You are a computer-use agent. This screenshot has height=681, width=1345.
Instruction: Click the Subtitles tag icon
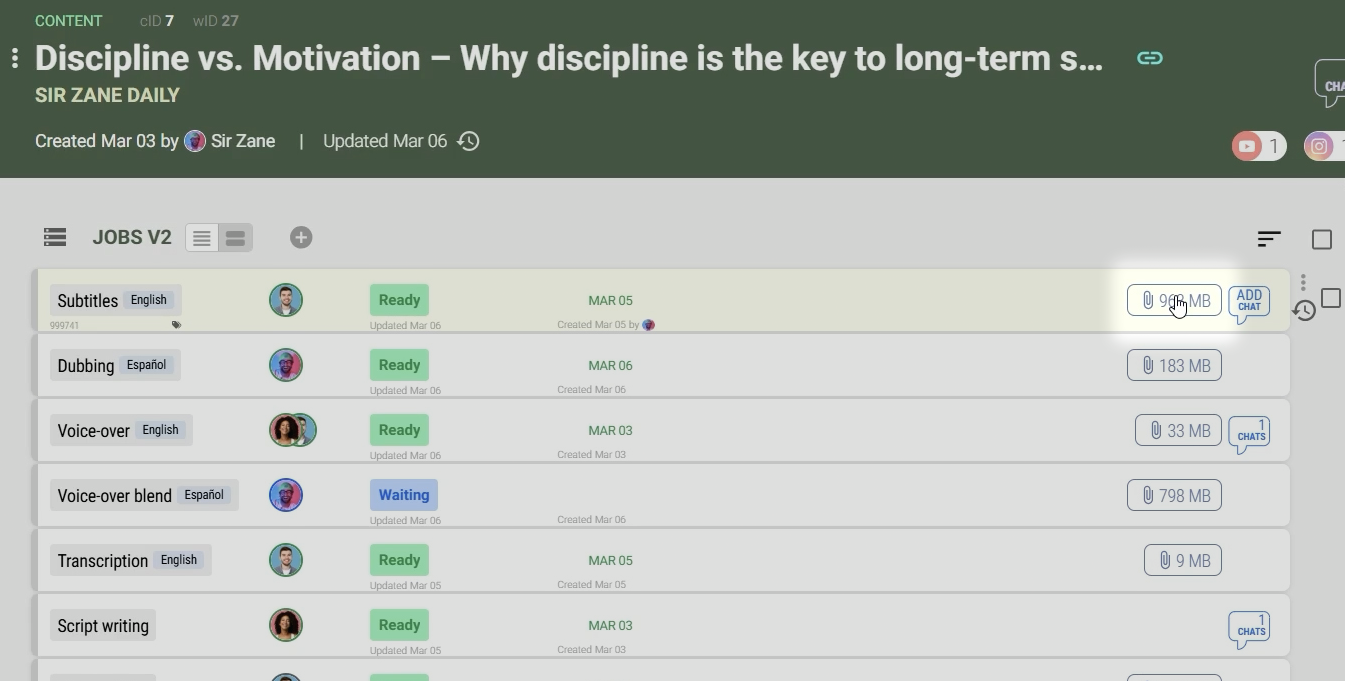click(x=176, y=325)
